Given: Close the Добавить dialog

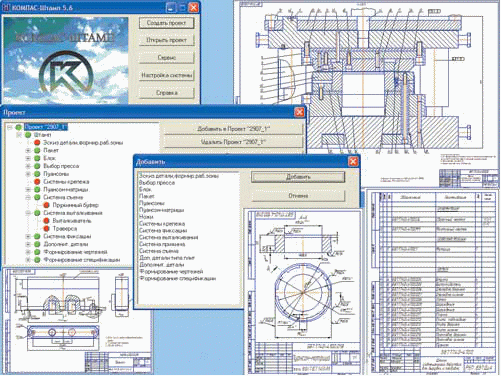Looking at the screenshot, I should click(353, 162).
